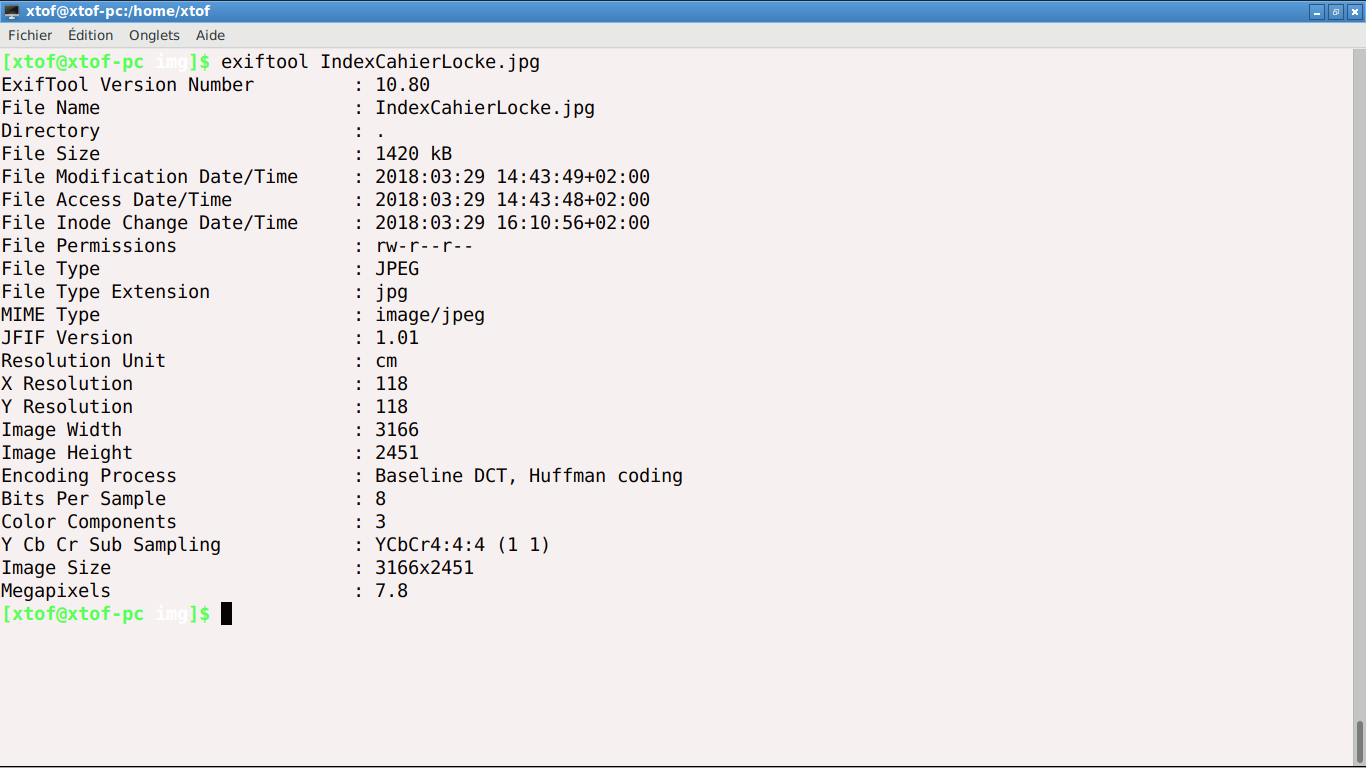
Task: Click the Megapixels value 7.8
Action: point(391,591)
